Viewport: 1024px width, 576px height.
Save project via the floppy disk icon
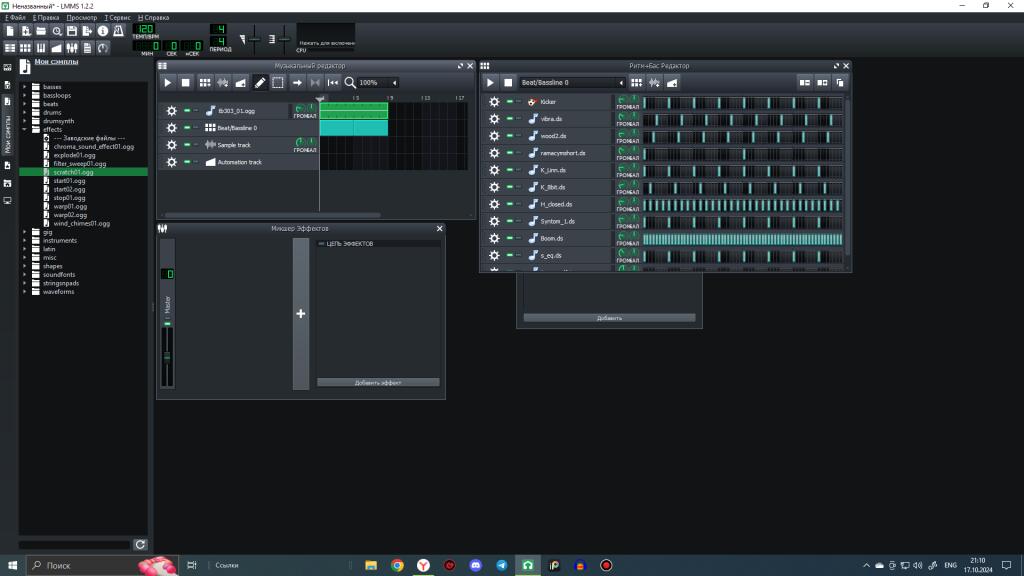tap(72, 31)
